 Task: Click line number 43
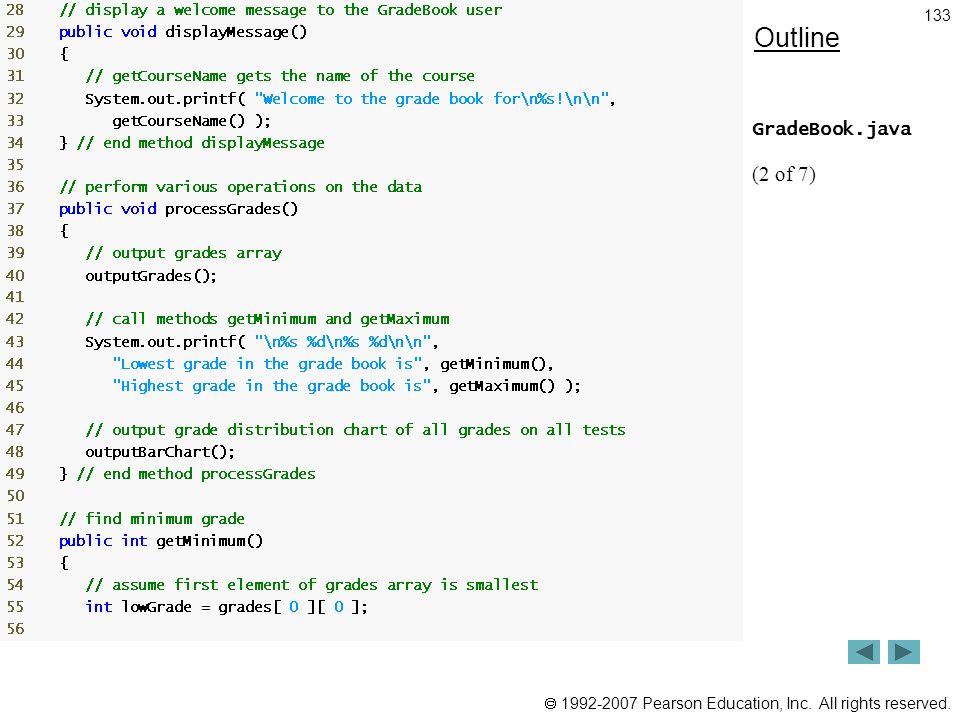click(x=15, y=341)
